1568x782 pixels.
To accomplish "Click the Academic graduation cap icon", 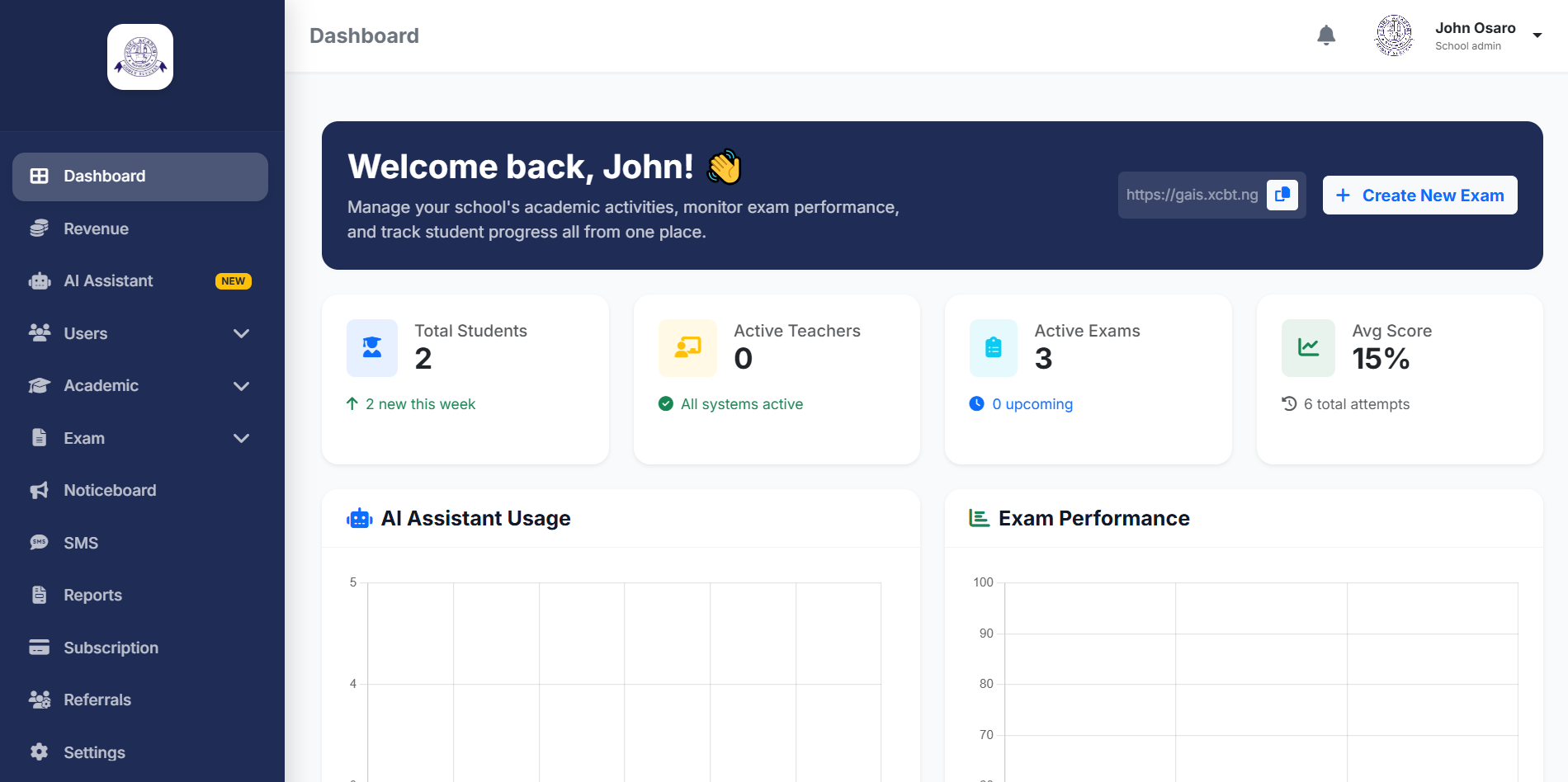I will point(39,385).
